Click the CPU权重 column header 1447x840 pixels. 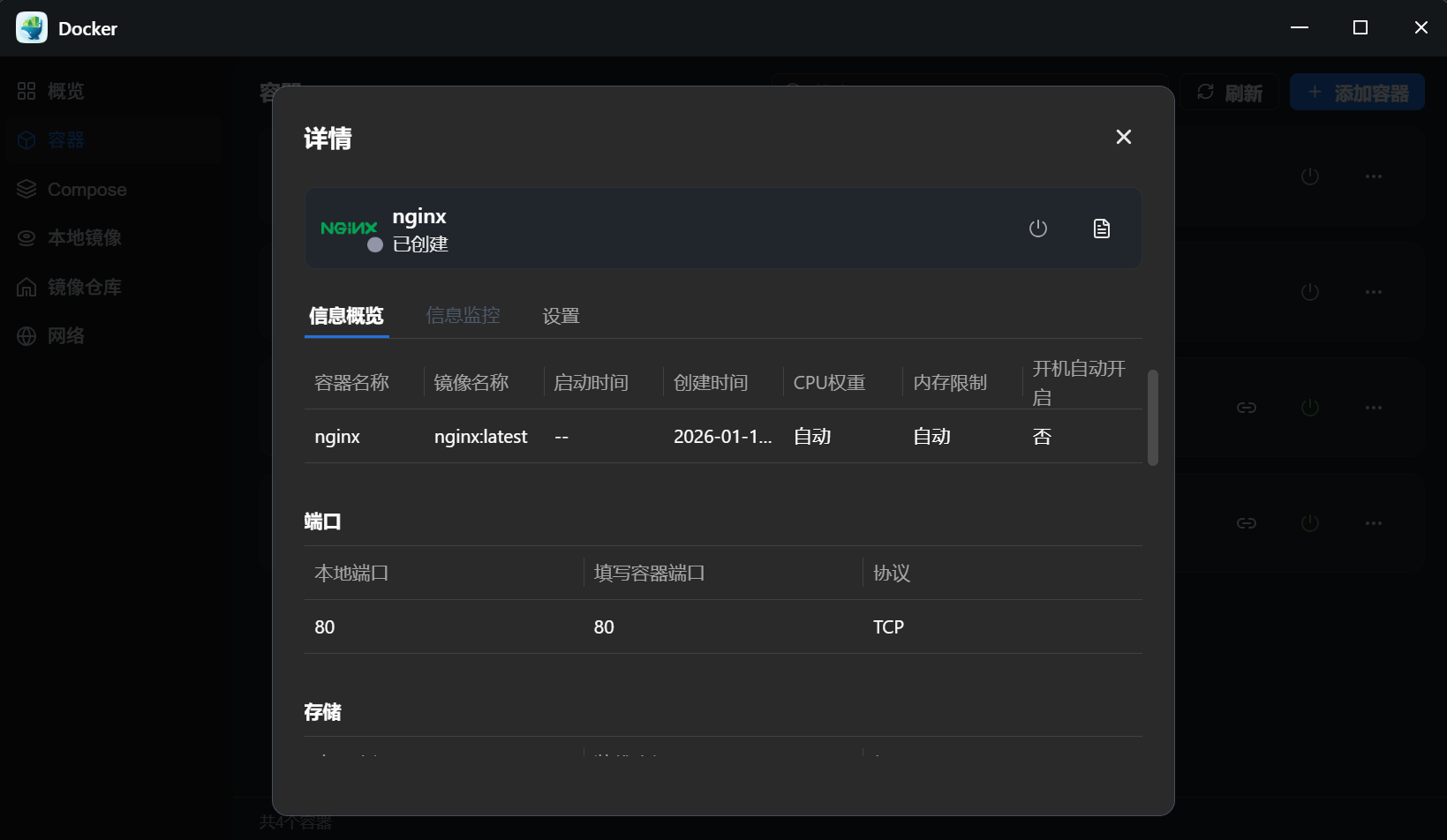pos(829,382)
